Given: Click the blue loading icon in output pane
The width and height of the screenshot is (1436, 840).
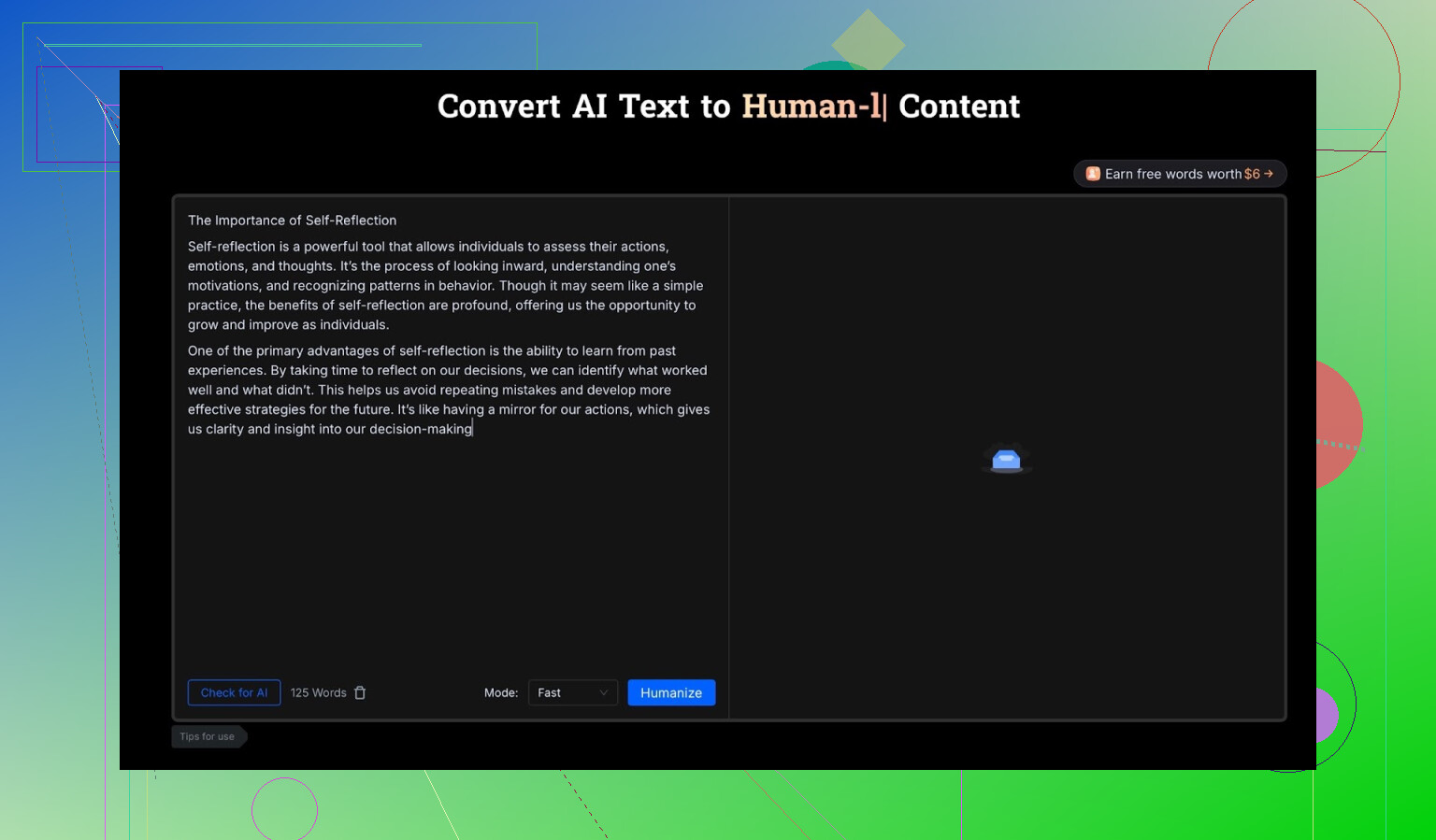Looking at the screenshot, I should (x=1006, y=459).
